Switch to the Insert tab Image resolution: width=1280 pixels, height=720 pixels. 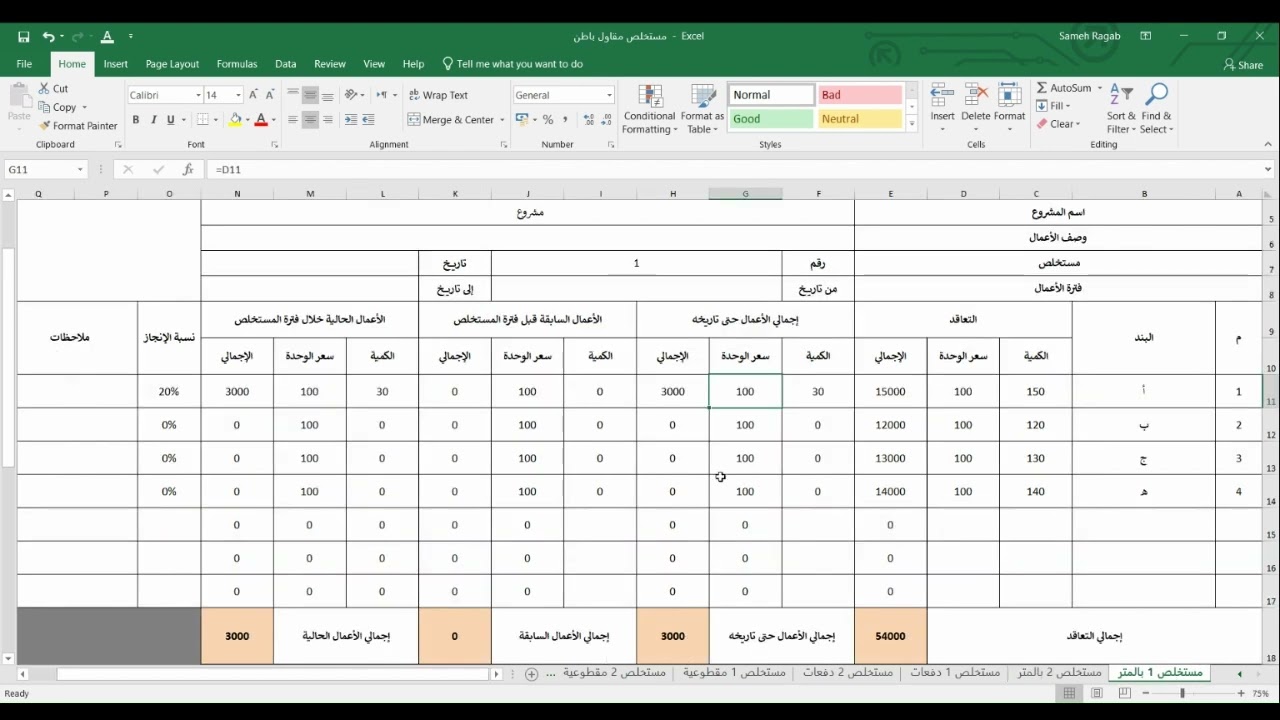click(x=116, y=64)
